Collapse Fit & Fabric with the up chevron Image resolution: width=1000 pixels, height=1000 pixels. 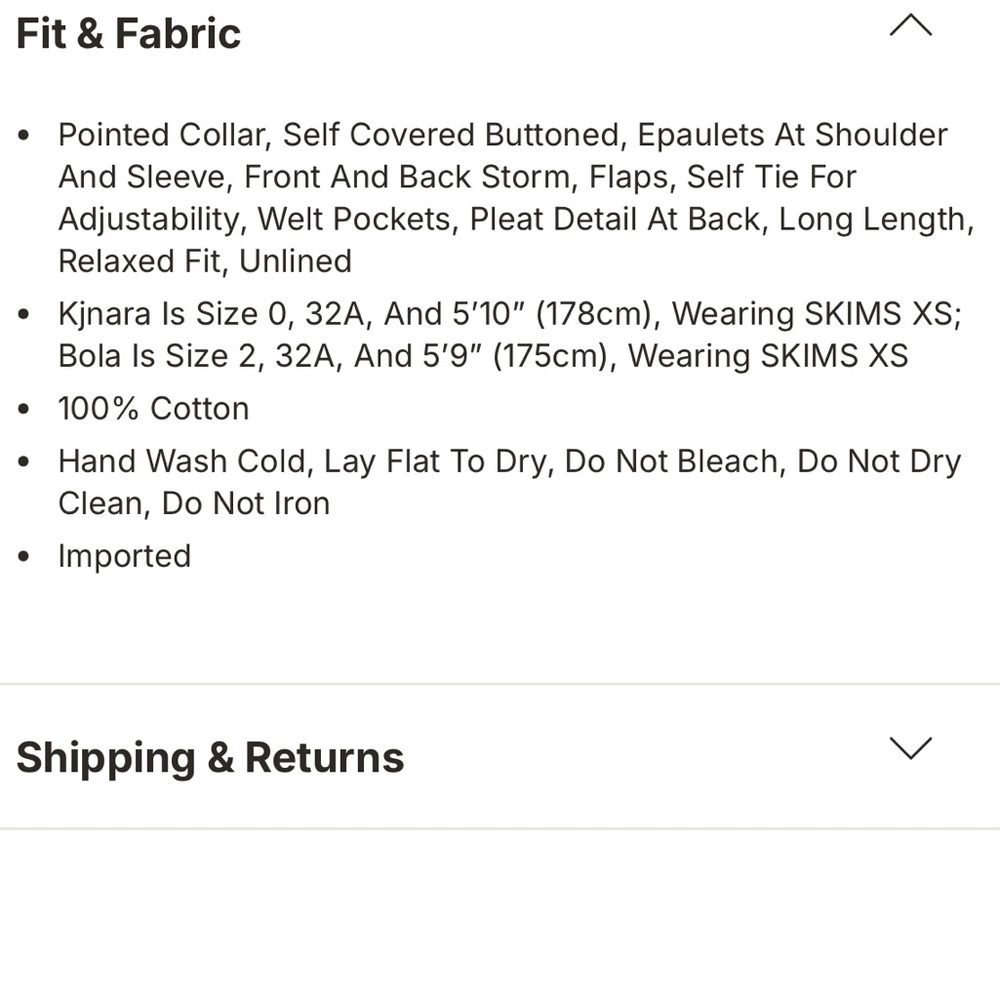[911, 26]
